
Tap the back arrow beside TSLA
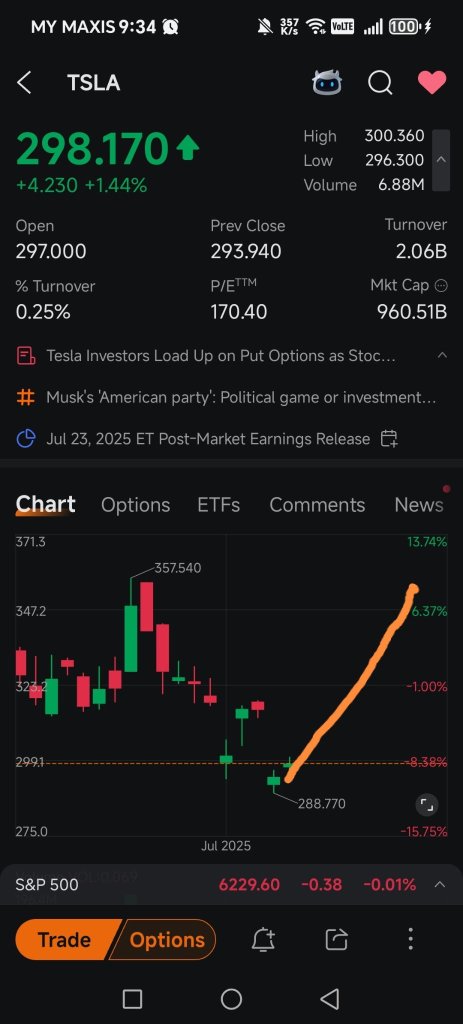coord(24,83)
